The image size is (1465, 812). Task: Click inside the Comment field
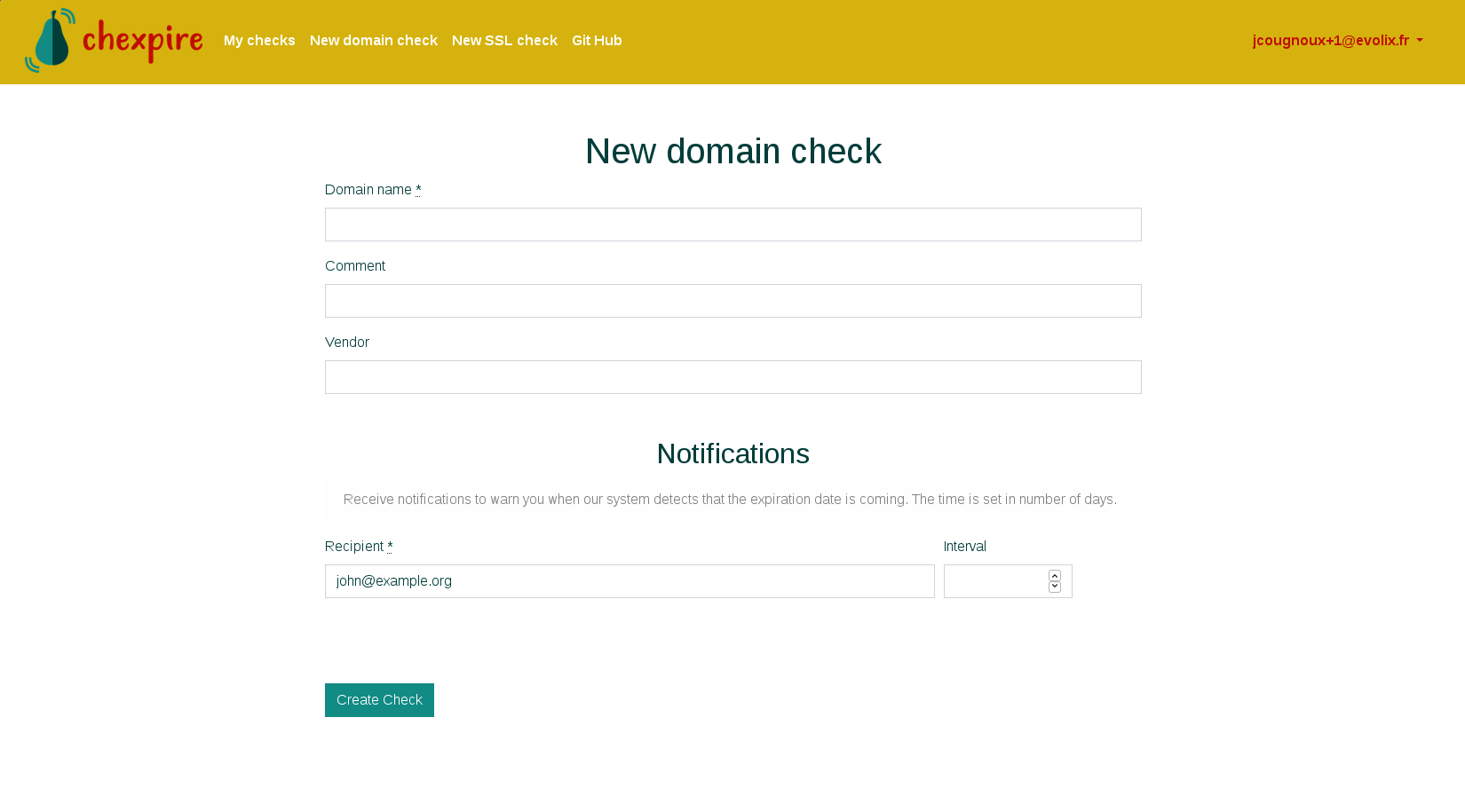(732, 301)
